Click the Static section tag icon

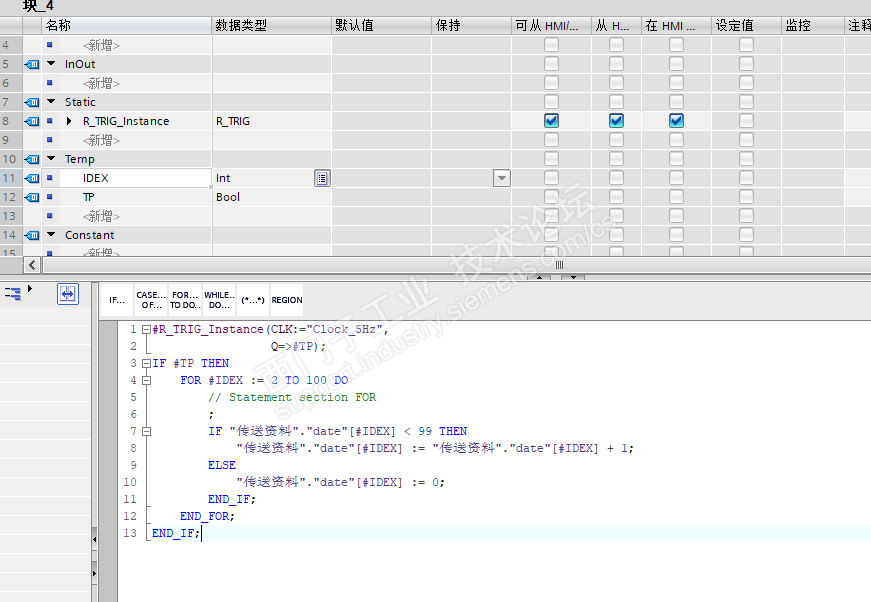pos(32,102)
